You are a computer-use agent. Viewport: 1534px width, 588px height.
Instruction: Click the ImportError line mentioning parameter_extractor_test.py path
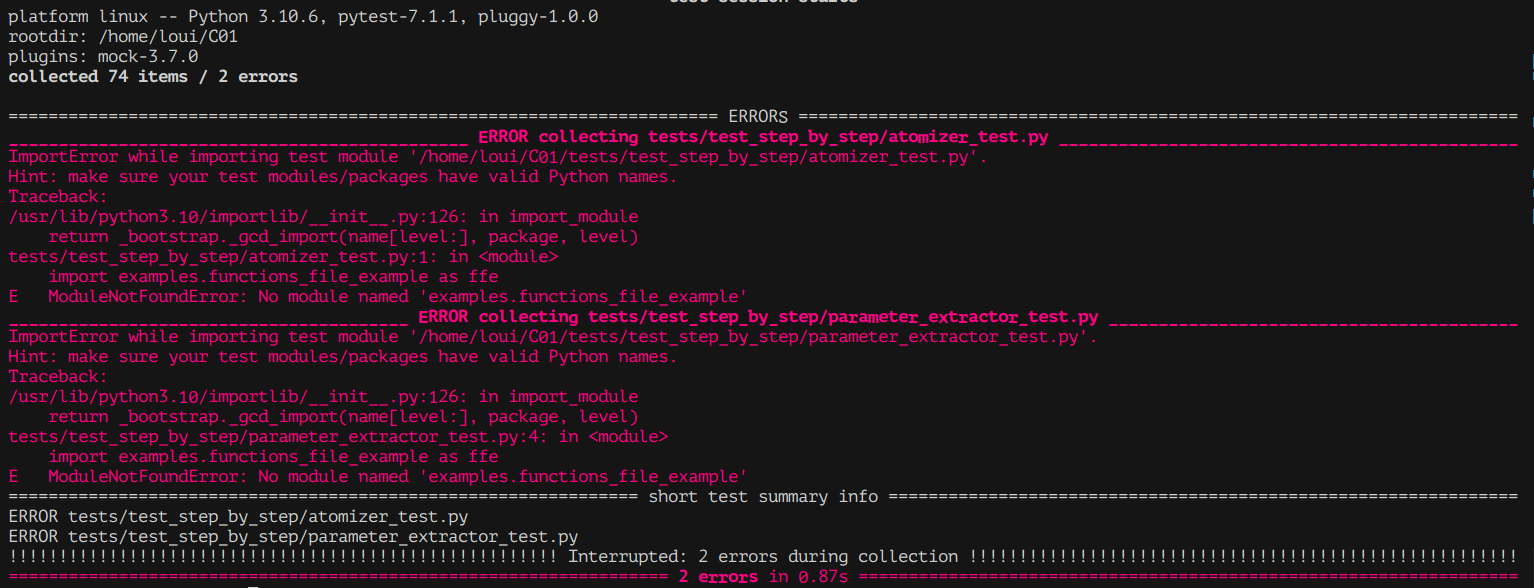coord(553,337)
